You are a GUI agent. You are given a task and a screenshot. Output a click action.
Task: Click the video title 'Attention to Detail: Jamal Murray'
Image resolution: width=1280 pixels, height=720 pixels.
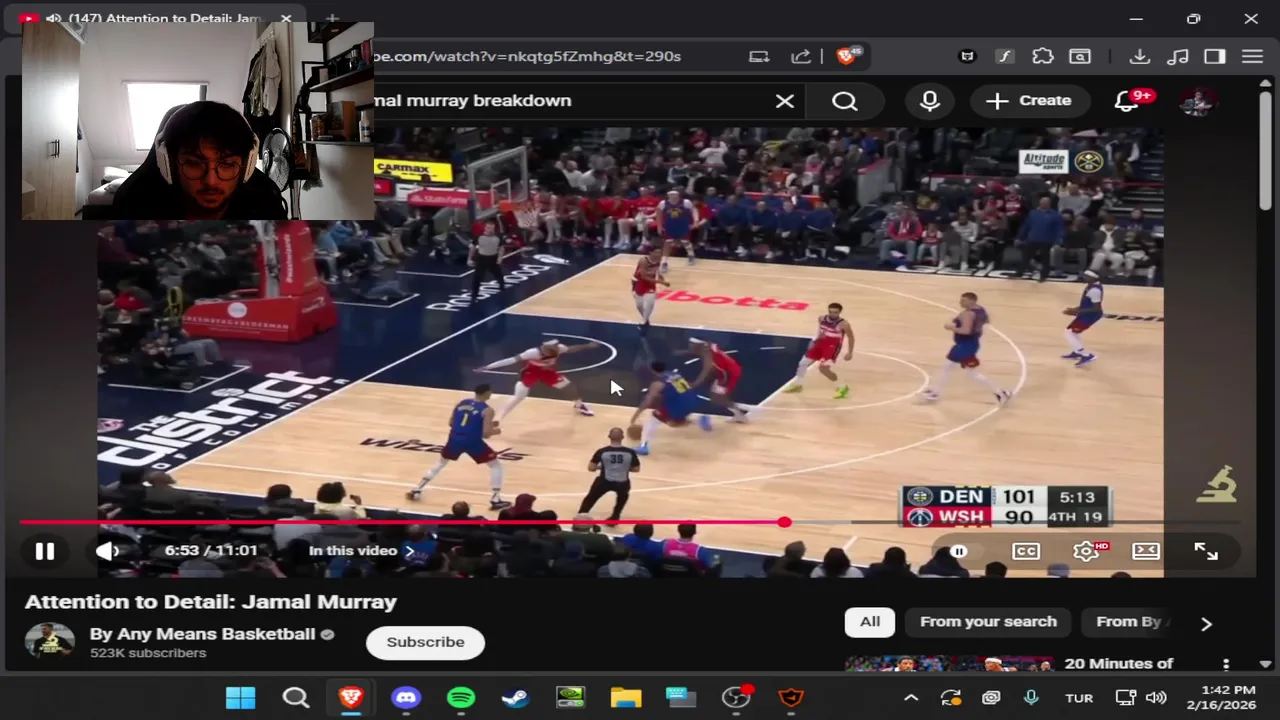[211, 602]
